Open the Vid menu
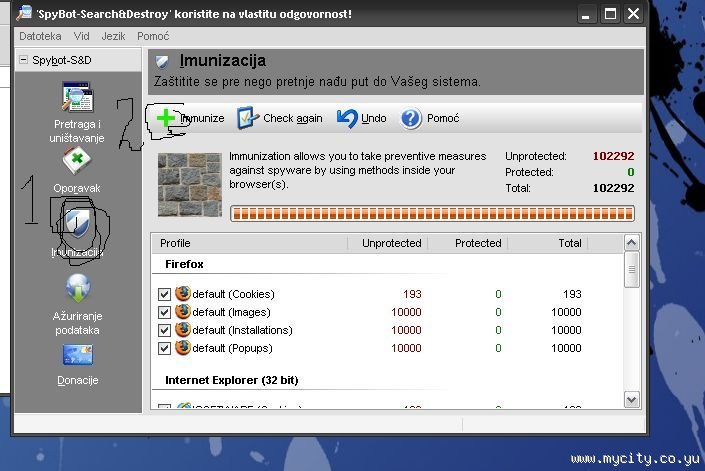Screen dimensions: 705x471 [81, 36]
